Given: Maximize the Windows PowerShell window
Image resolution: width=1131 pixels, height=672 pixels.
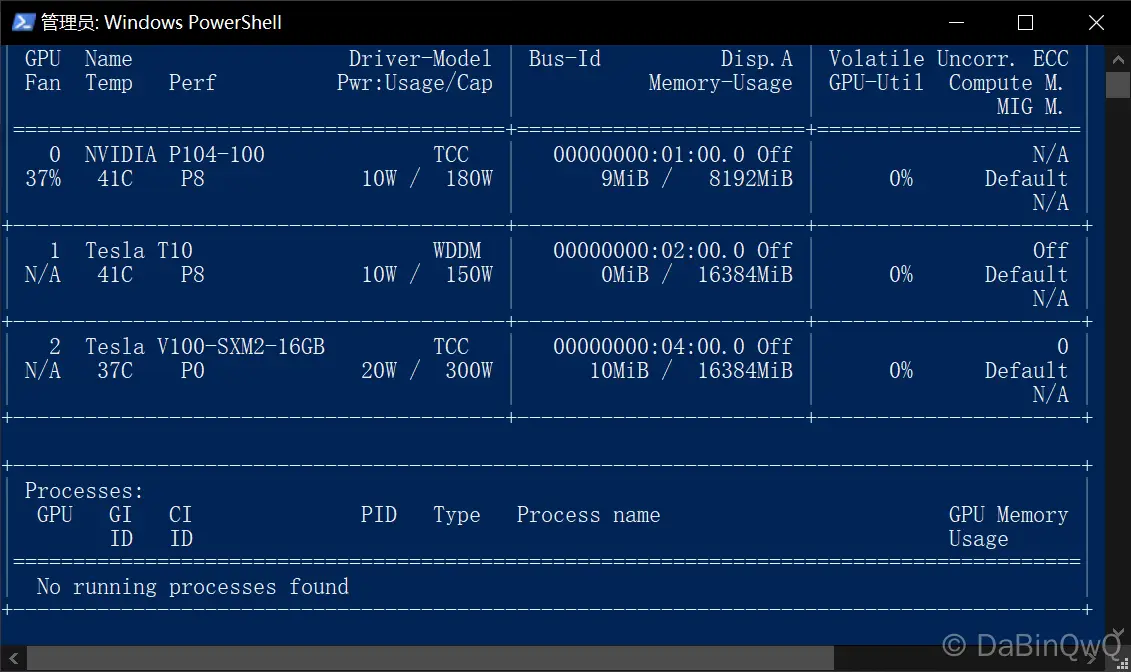Looking at the screenshot, I should (x=1025, y=22).
